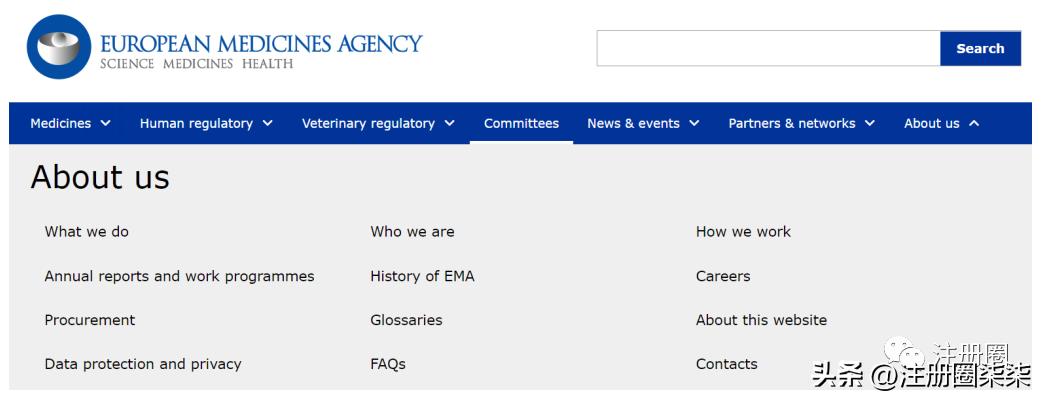Click the European Medicines Agency logo
The width and height of the screenshot is (1043, 401).
[225, 48]
